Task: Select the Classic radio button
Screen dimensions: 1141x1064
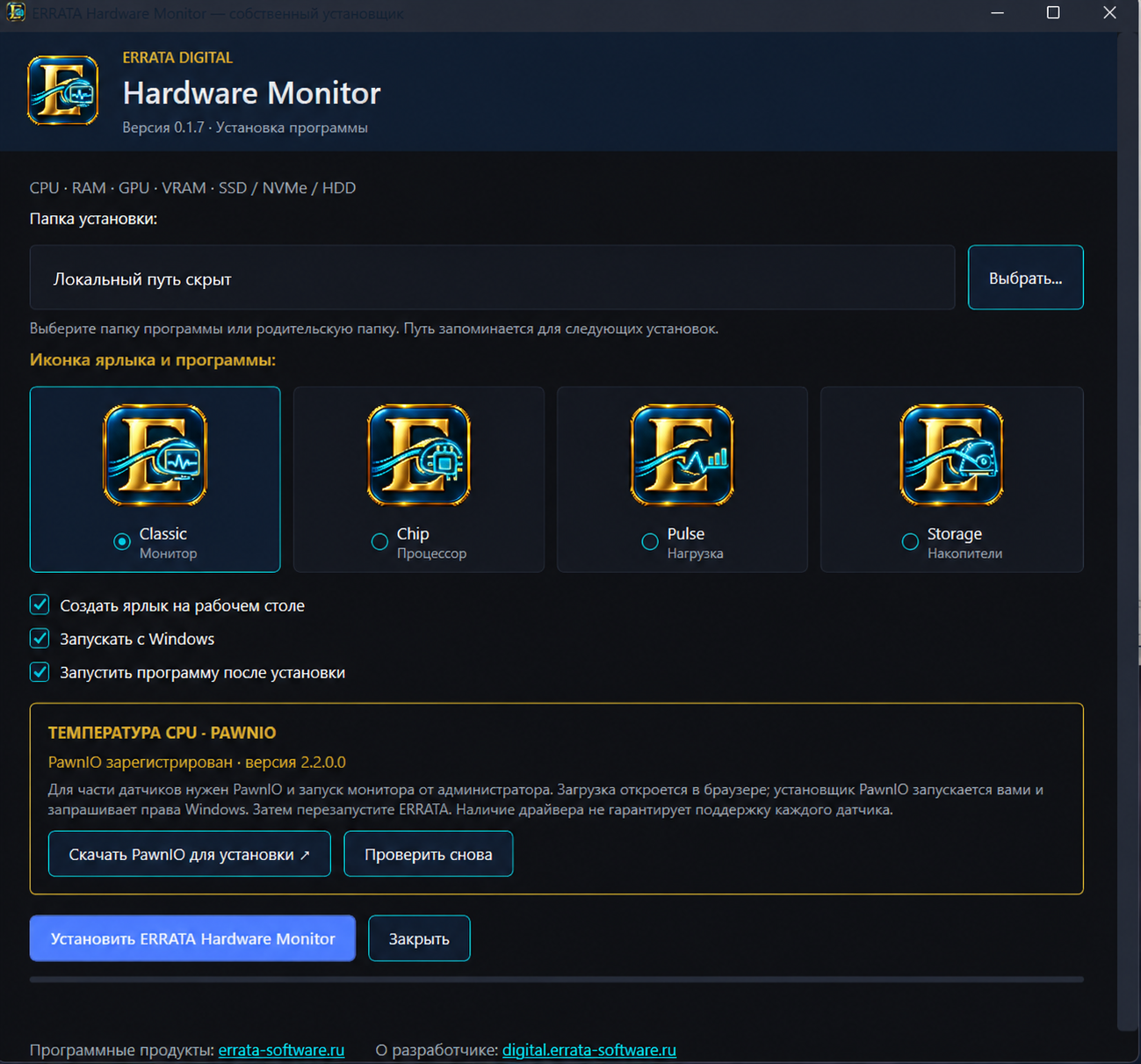Action: click(122, 542)
